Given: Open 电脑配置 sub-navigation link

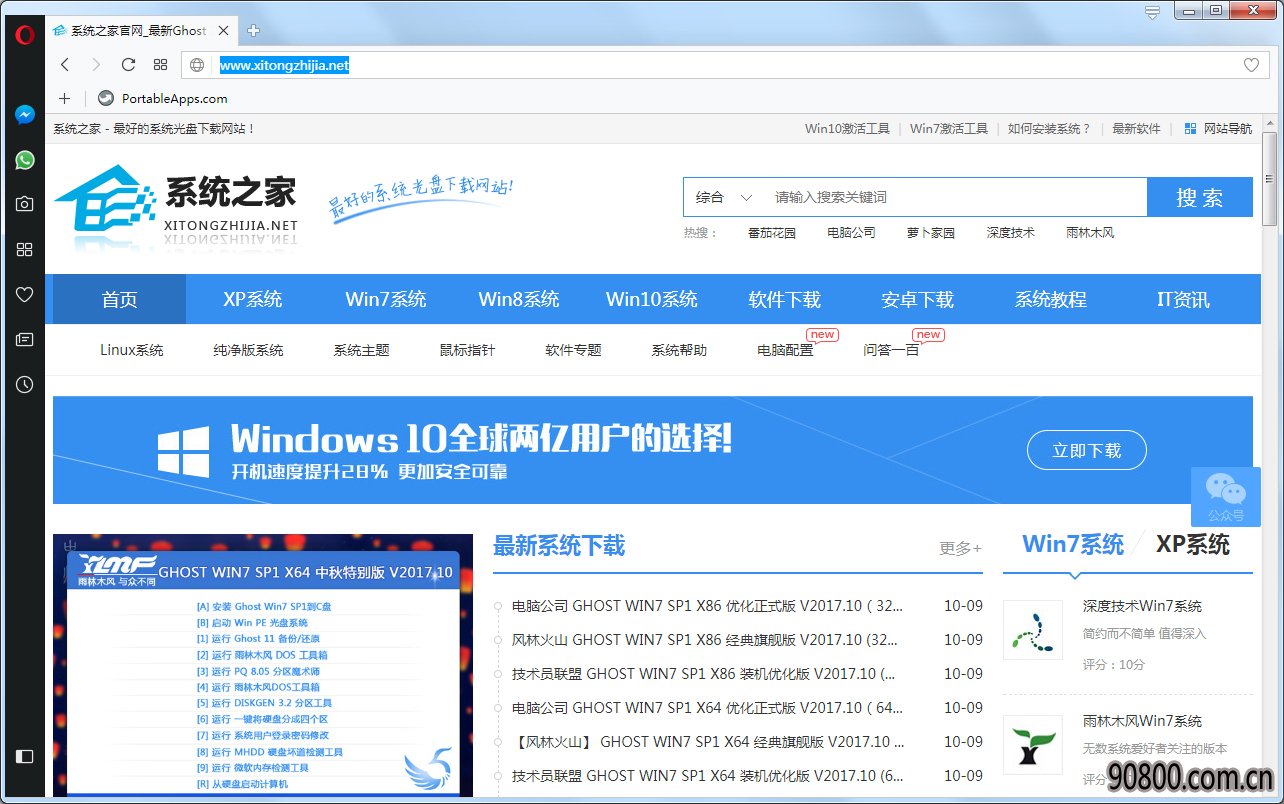Looking at the screenshot, I should pos(785,350).
